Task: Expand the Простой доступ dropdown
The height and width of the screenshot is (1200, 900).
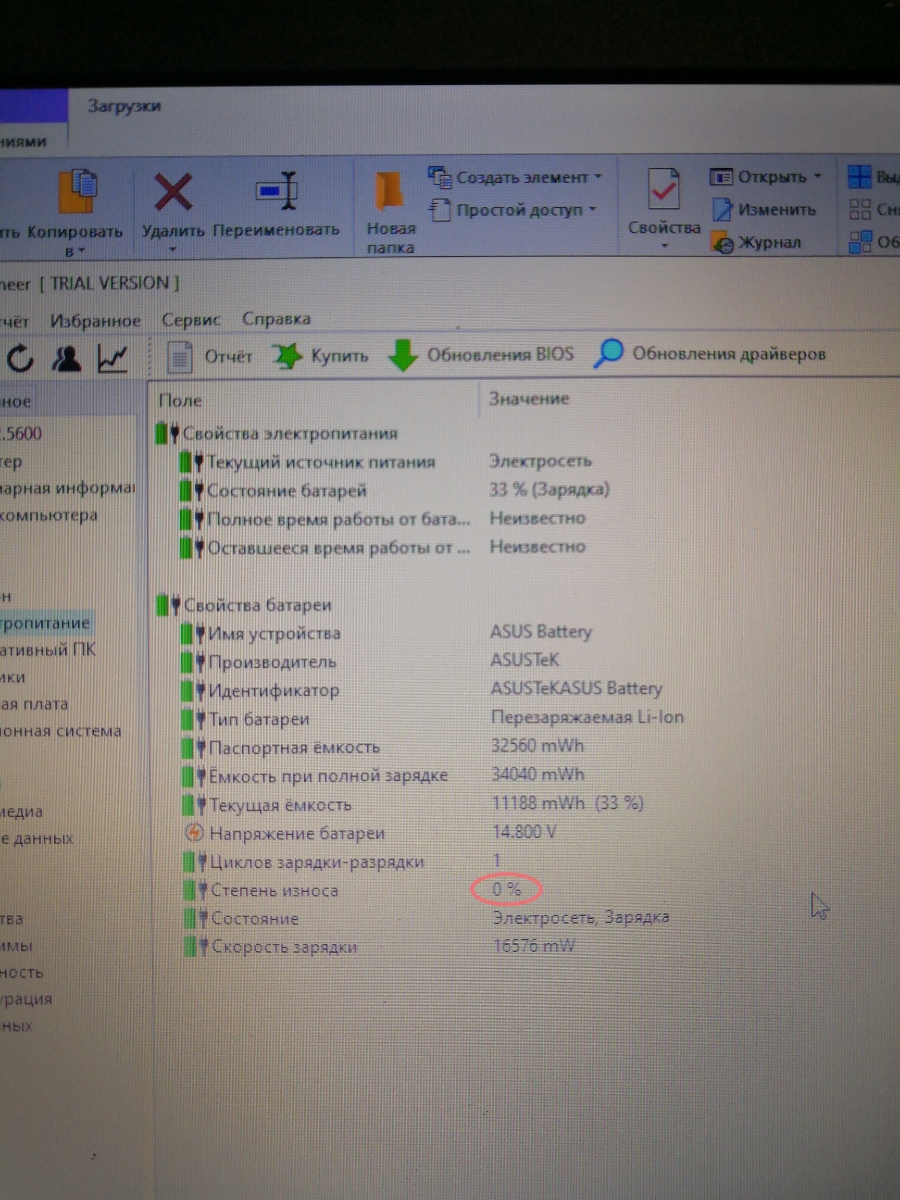Action: (592, 210)
